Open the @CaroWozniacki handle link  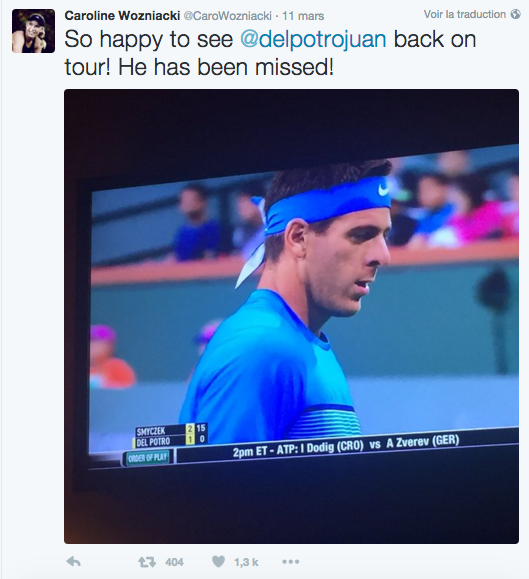[227, 16]
